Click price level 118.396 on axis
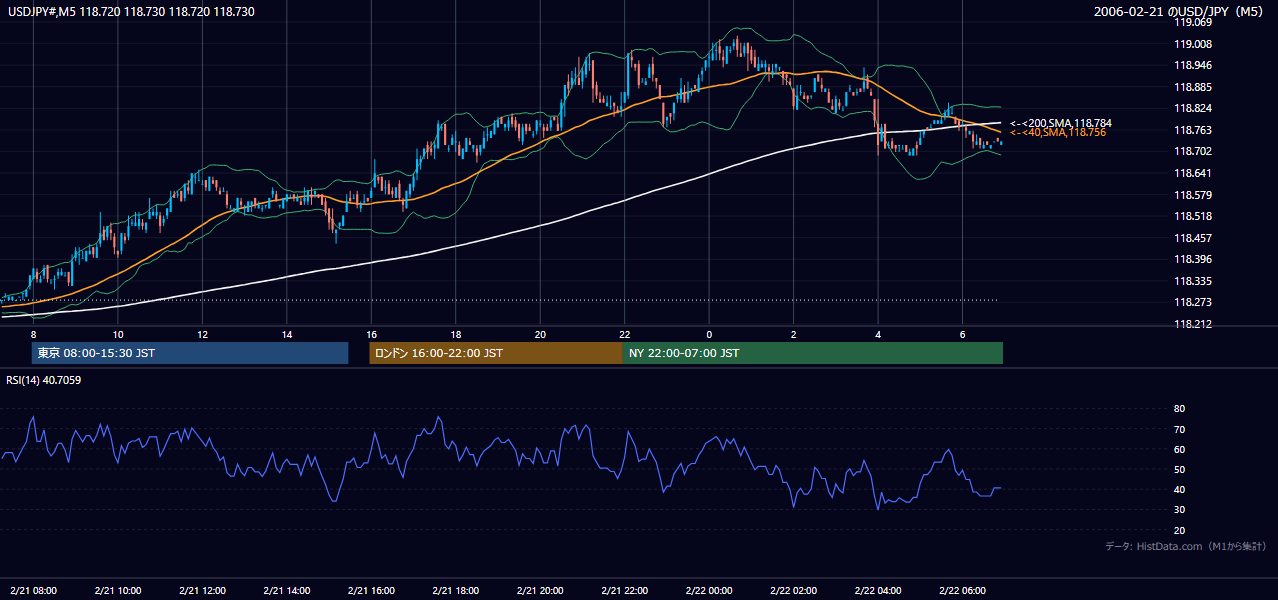Image resolution: width=1278 pixels, height=600 pixels. [1193, 259]
